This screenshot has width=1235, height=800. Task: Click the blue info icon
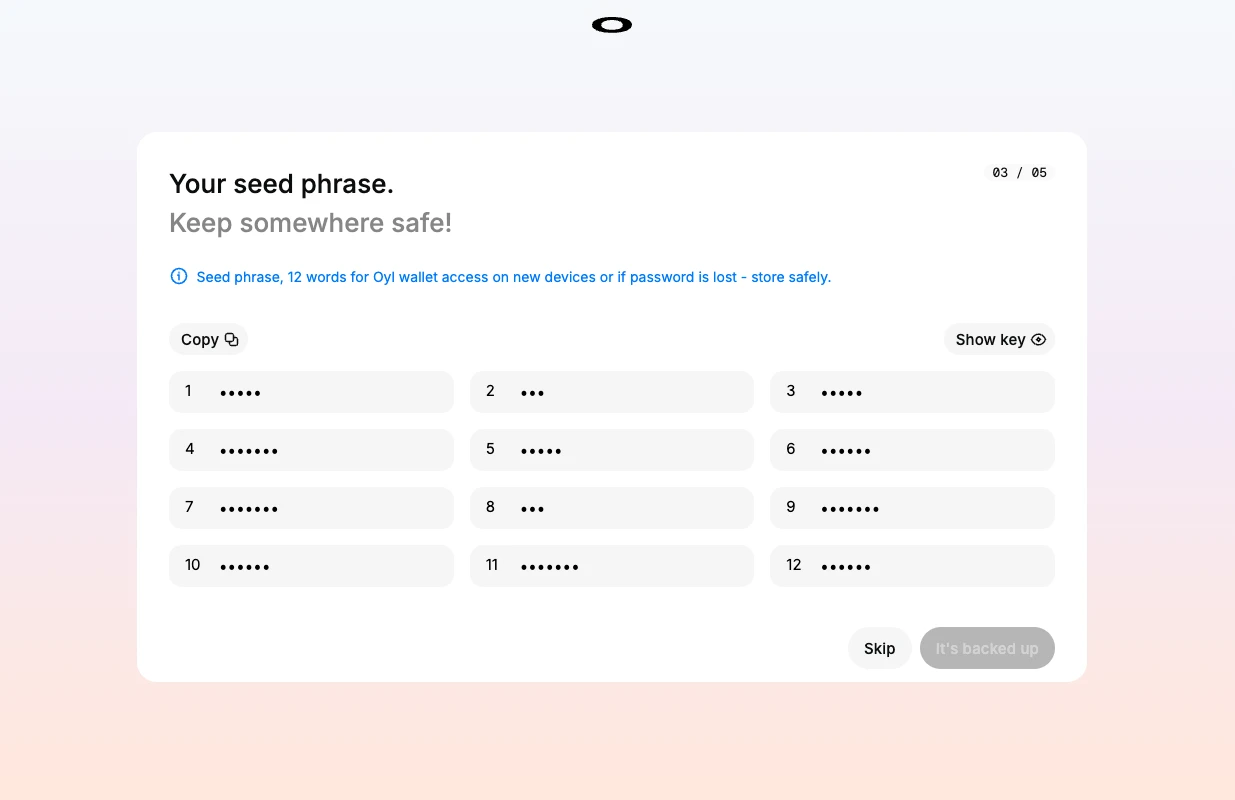point(179,276)
